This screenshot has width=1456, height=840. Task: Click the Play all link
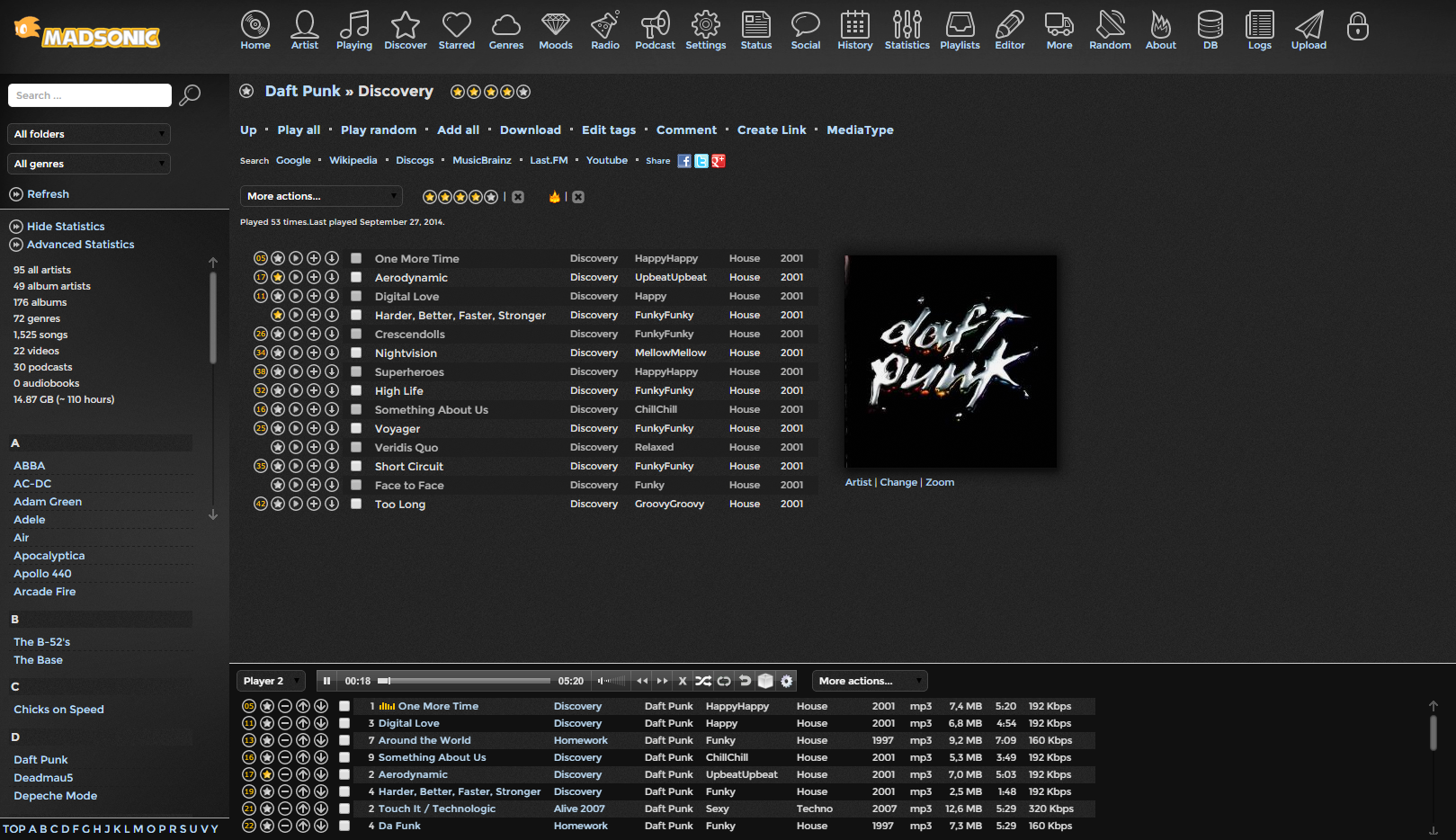pyautogui.click(x=299, y=130)
